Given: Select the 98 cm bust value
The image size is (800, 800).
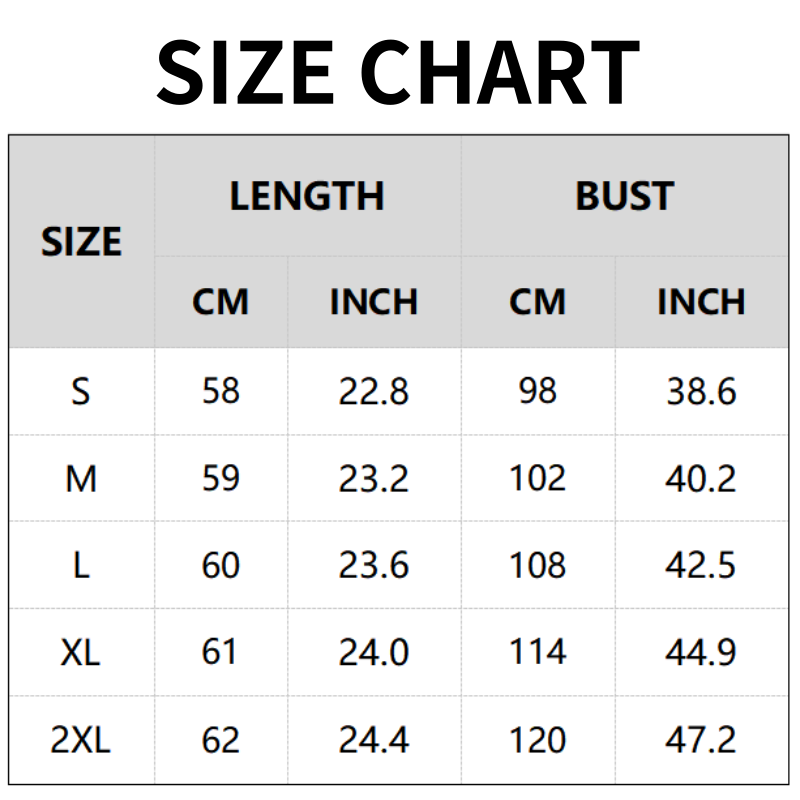Looking at the screenshot, I should [x=537, y=391].
